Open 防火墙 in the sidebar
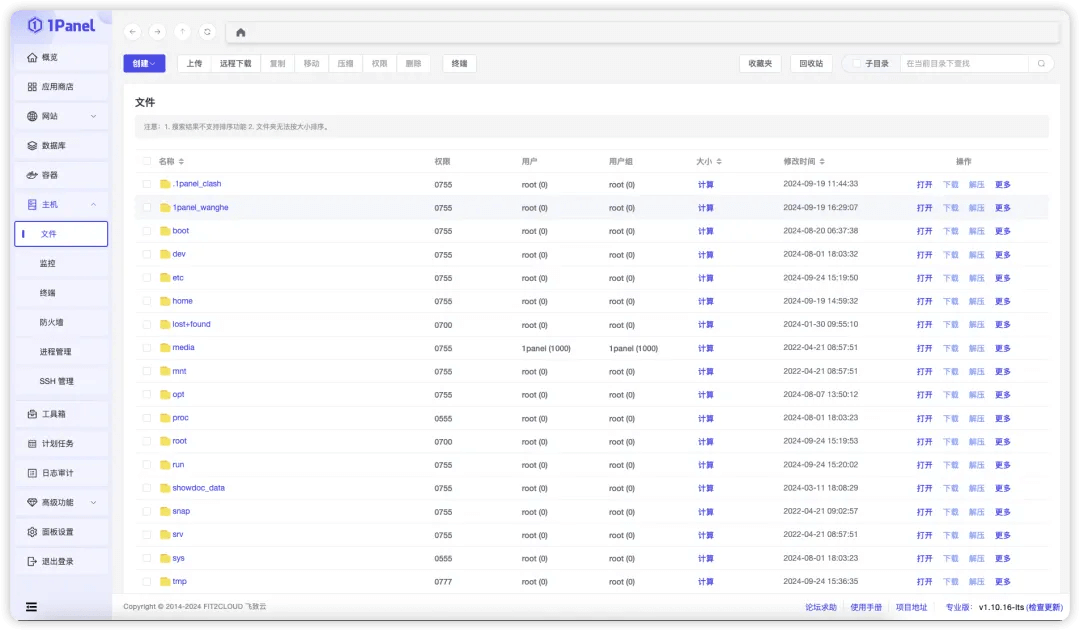This screenshot has height=631, width=1080. coord(61,322)
